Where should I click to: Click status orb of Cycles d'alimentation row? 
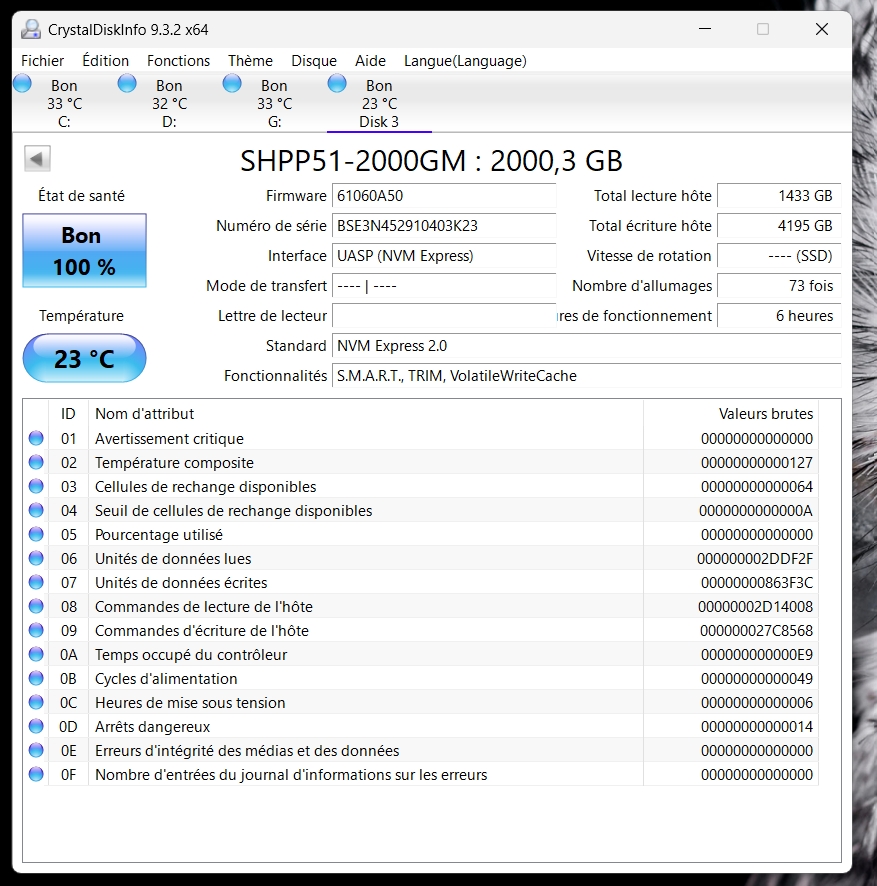[x=36, y=678]
